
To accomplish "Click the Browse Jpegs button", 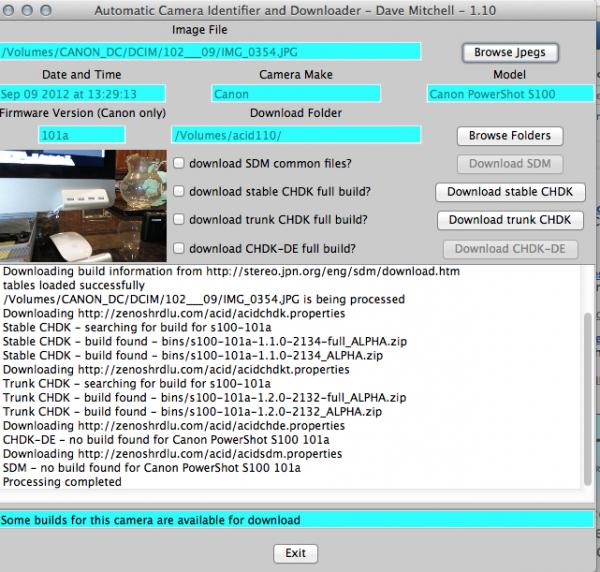I will pyautogui.click(x=510, y=52).
